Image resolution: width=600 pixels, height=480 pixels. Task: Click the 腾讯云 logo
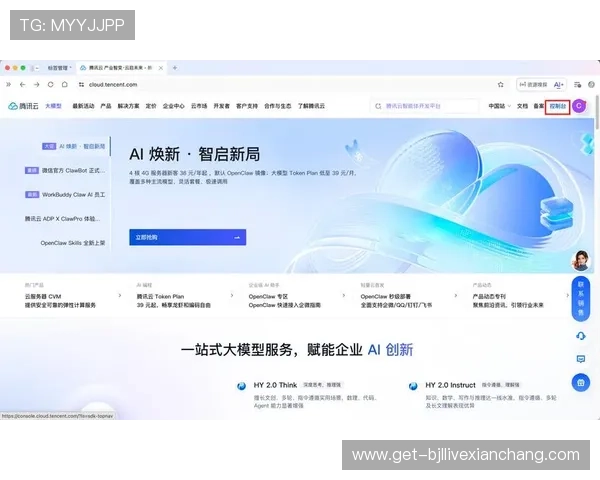23,106
